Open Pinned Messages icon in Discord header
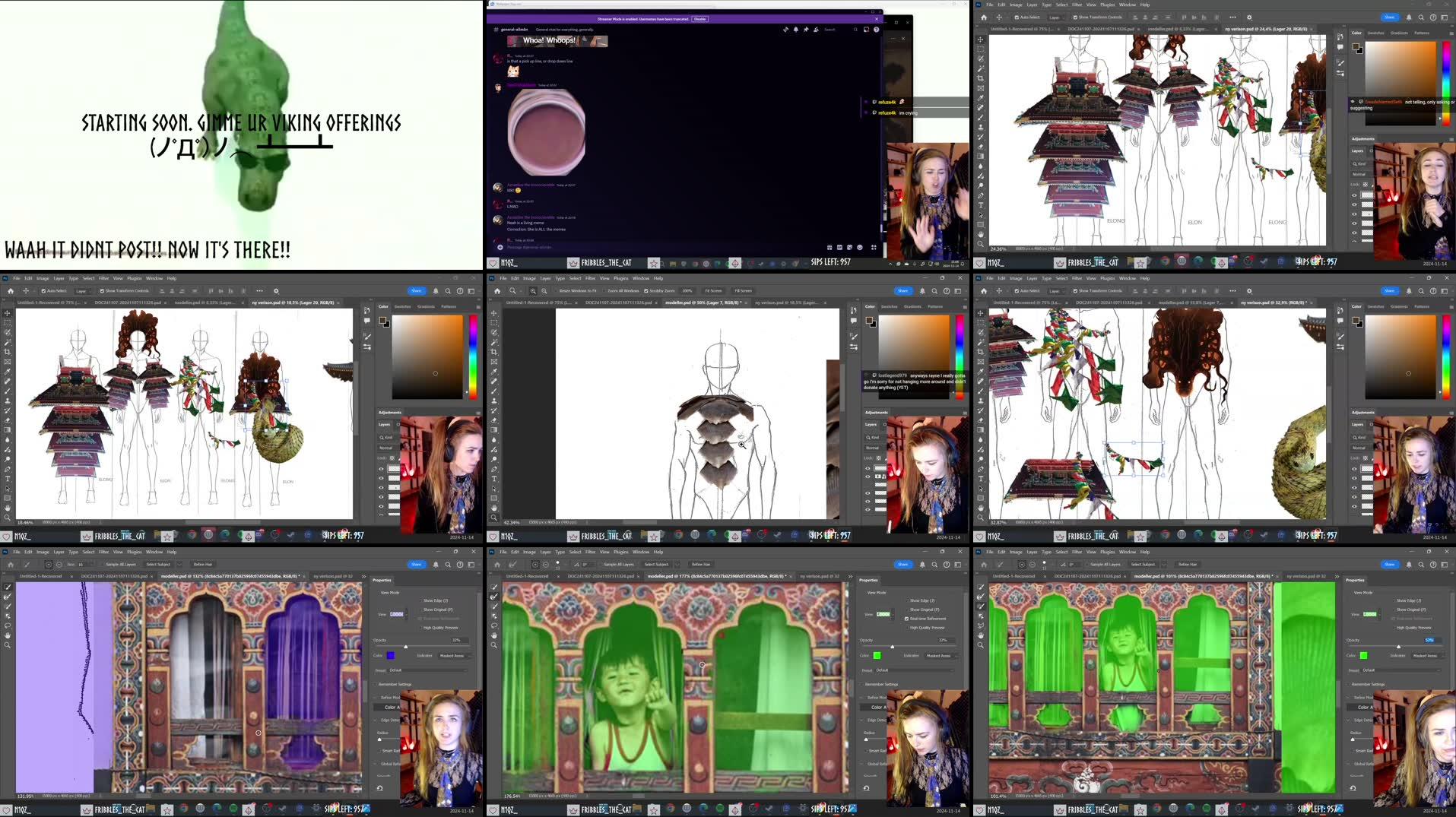 (x=806, y=30)
